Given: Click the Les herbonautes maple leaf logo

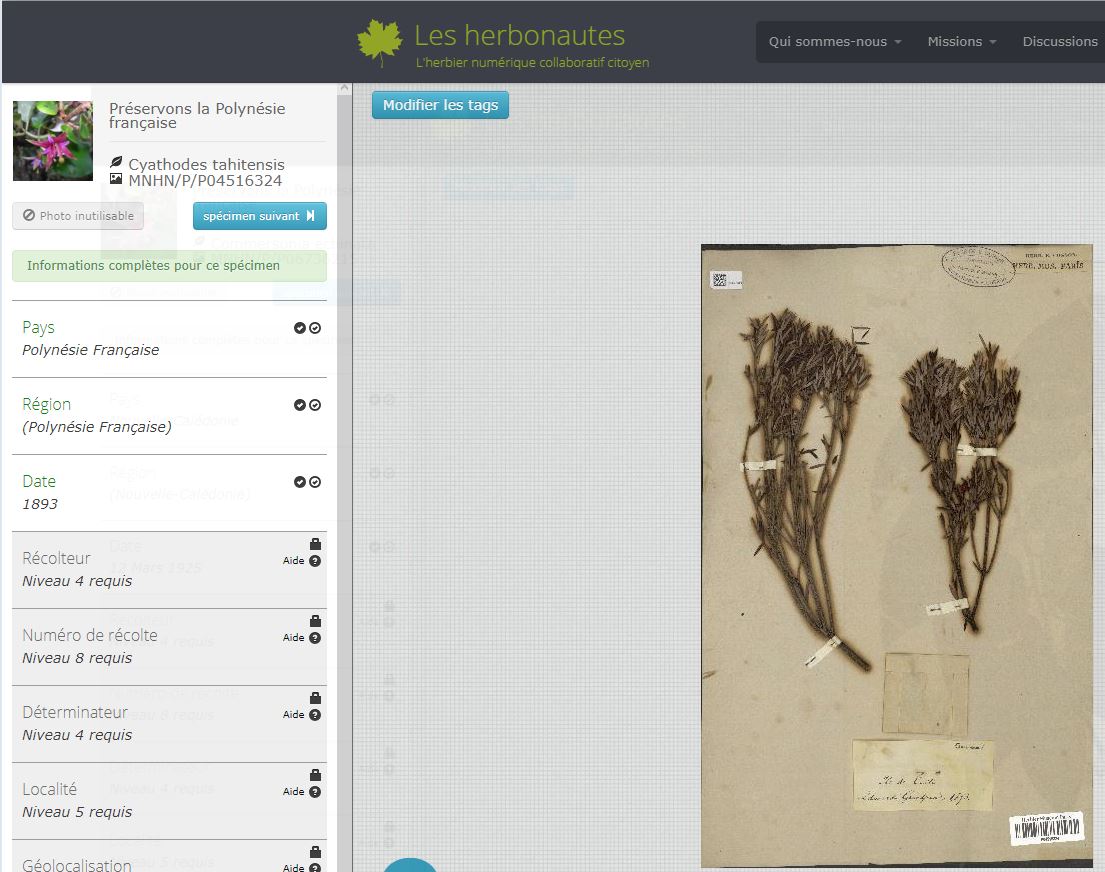Looking at the screenshot, I should (x=379, y=42).
